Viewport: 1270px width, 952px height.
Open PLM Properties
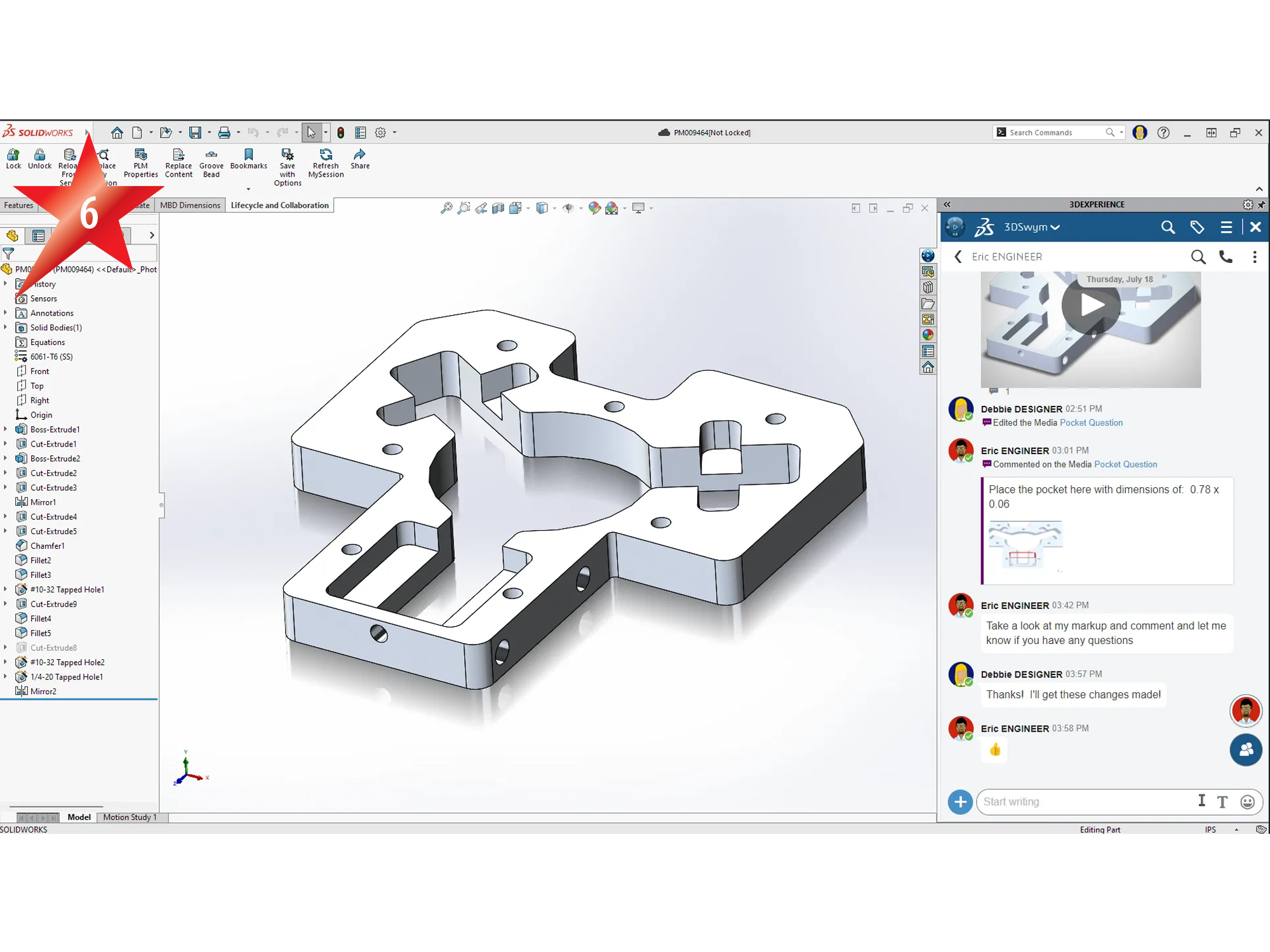pyautogui.click(x=140, y=155)
